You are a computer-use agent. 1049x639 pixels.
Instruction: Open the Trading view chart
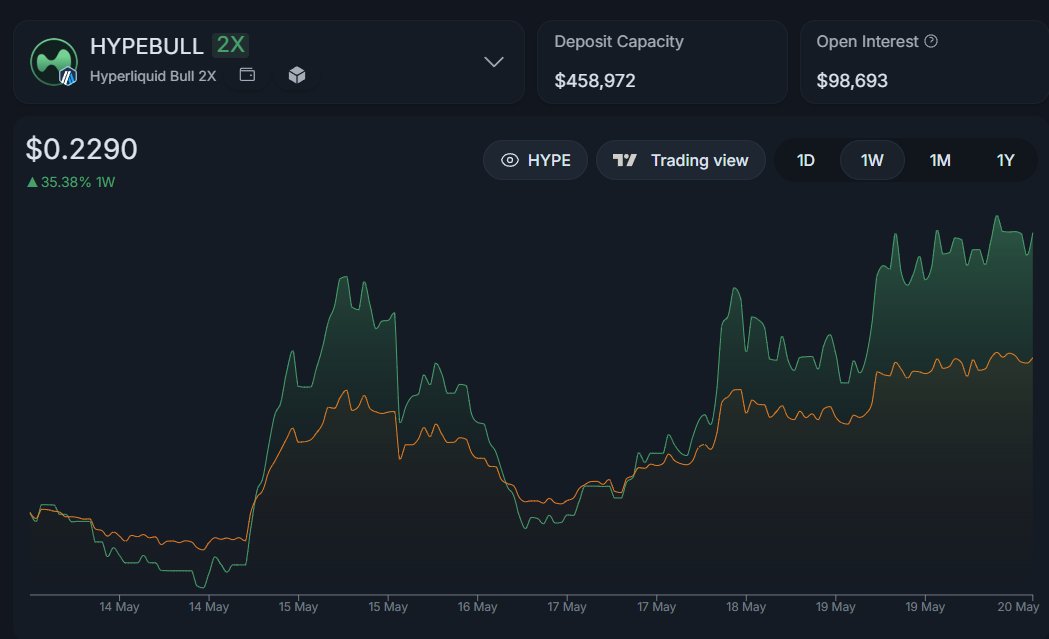tap(680, 160)
